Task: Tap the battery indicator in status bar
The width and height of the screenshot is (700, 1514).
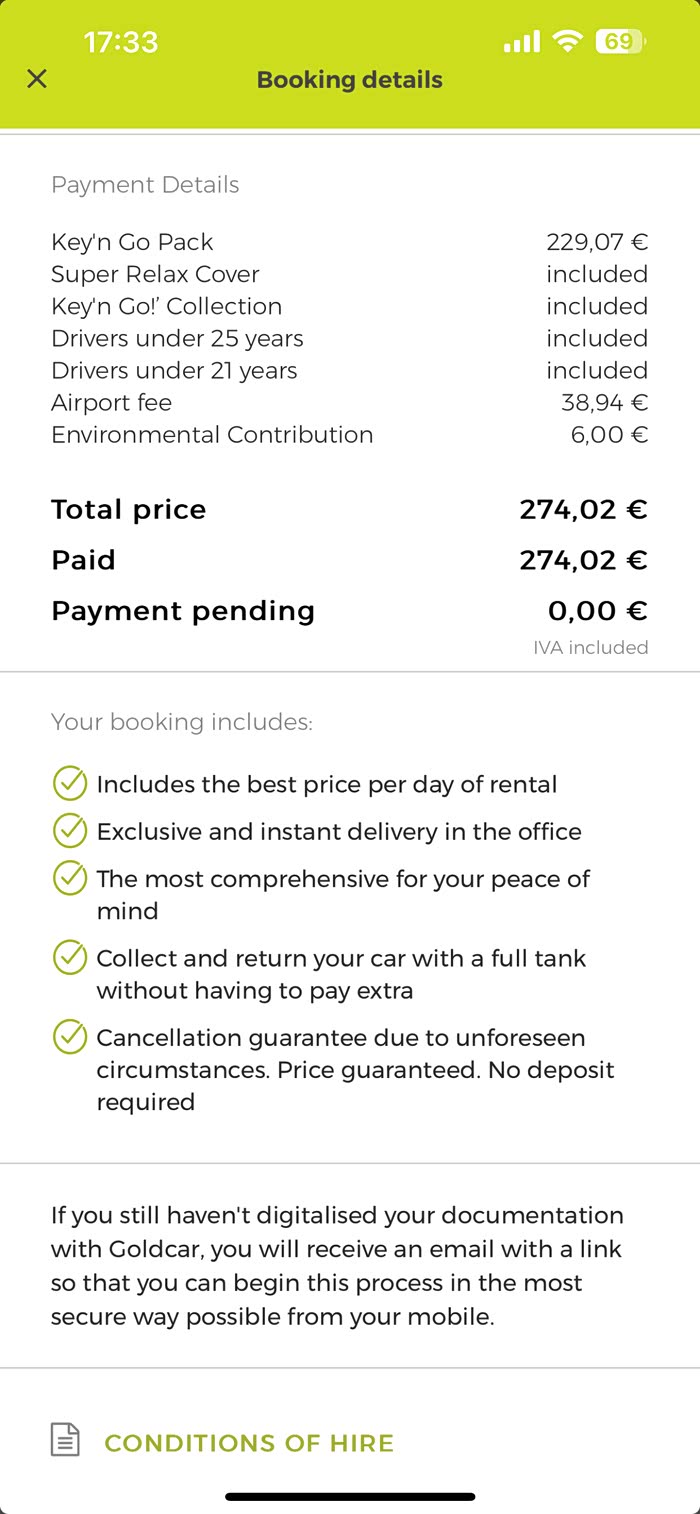Action: point(621,42)
